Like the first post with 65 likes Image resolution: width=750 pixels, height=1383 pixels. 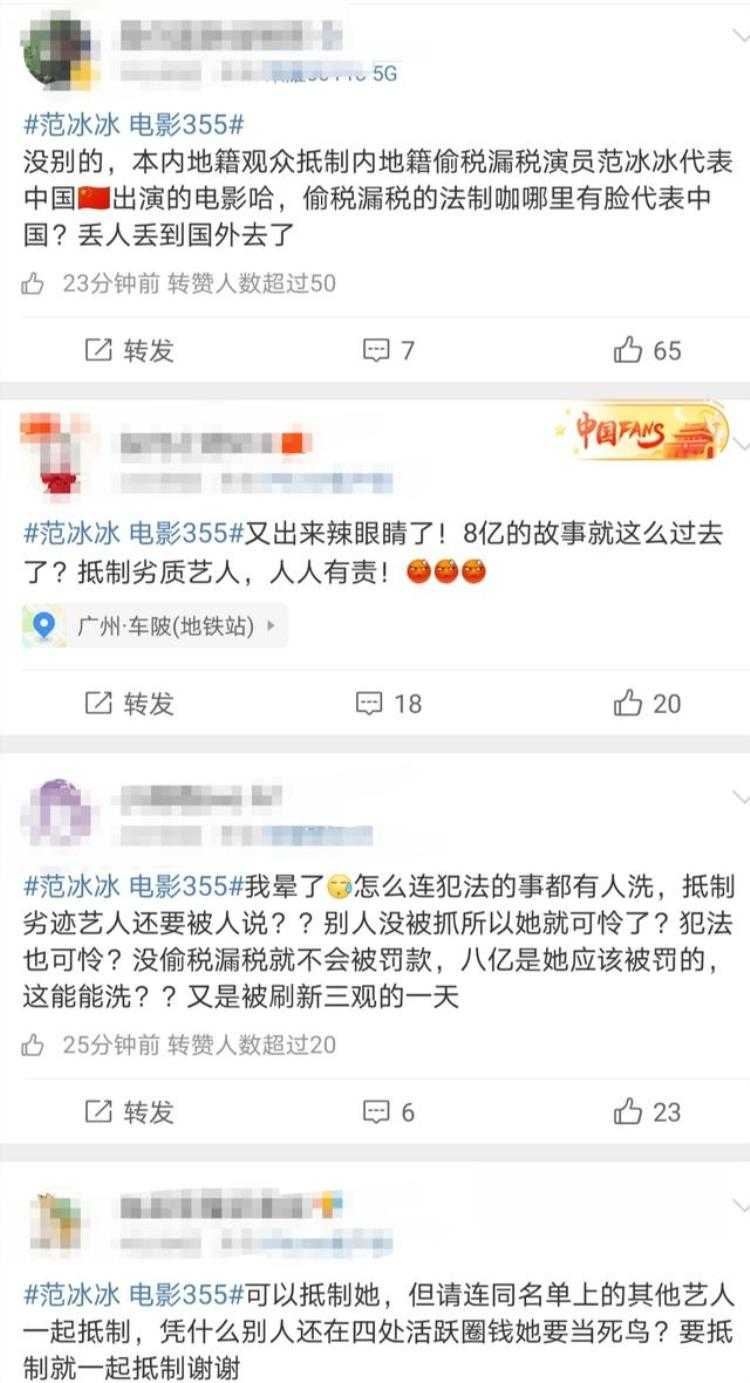647,350
